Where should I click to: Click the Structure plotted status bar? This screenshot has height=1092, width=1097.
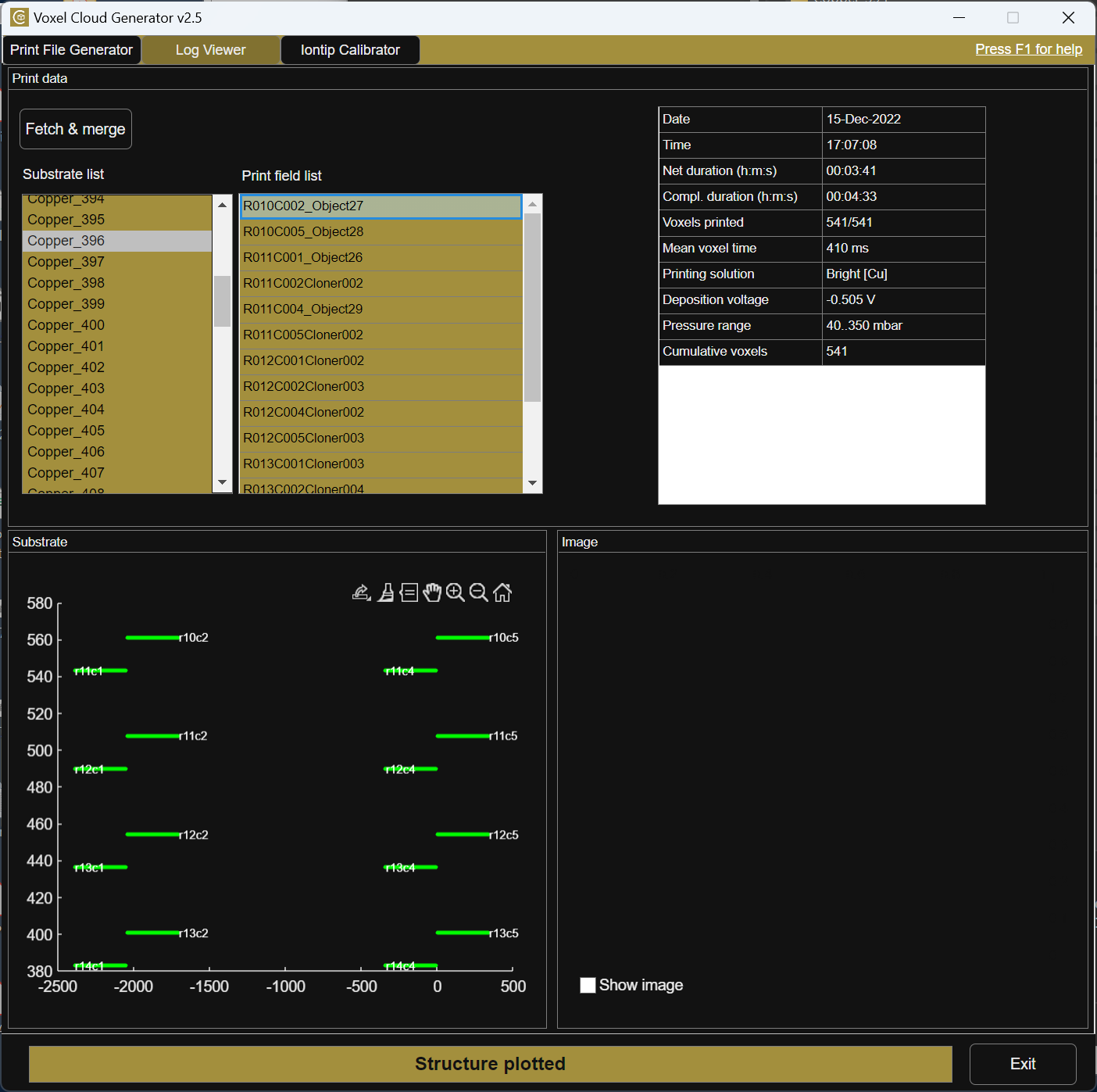491,1064
